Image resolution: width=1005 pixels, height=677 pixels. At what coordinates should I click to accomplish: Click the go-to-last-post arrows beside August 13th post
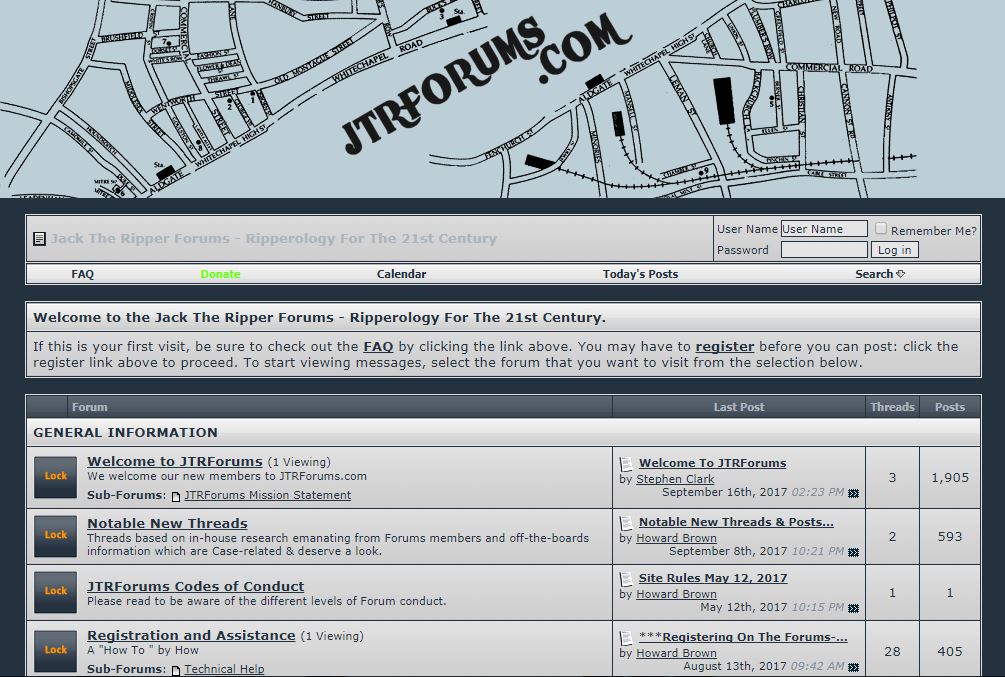coord(853,663)
